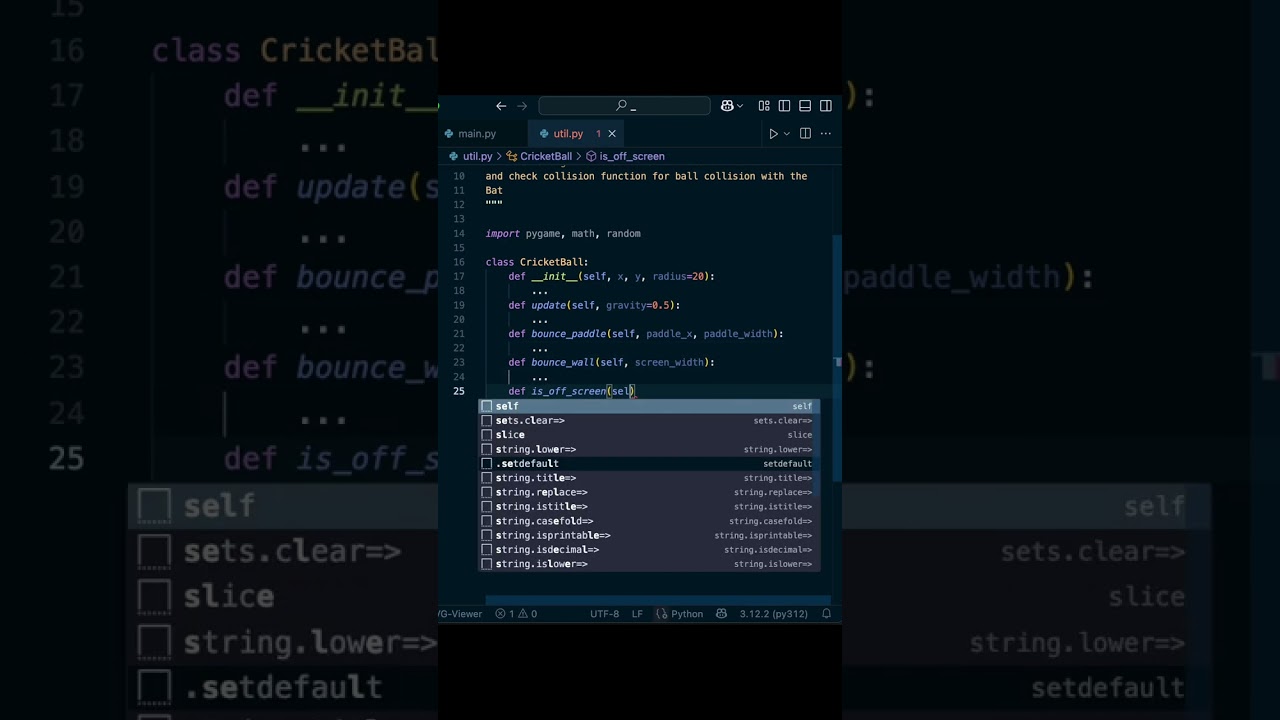Close the util.py tab

tap(612, 134)
